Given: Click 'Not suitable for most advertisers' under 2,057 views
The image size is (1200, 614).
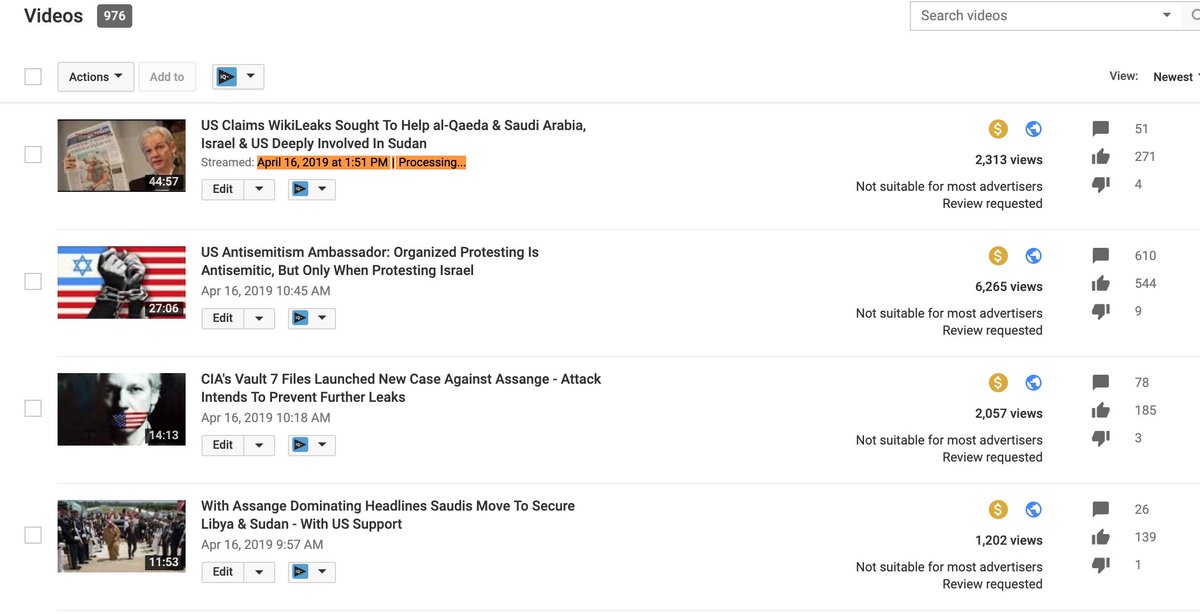Looking at the screenshot, I should pos(949,440).
